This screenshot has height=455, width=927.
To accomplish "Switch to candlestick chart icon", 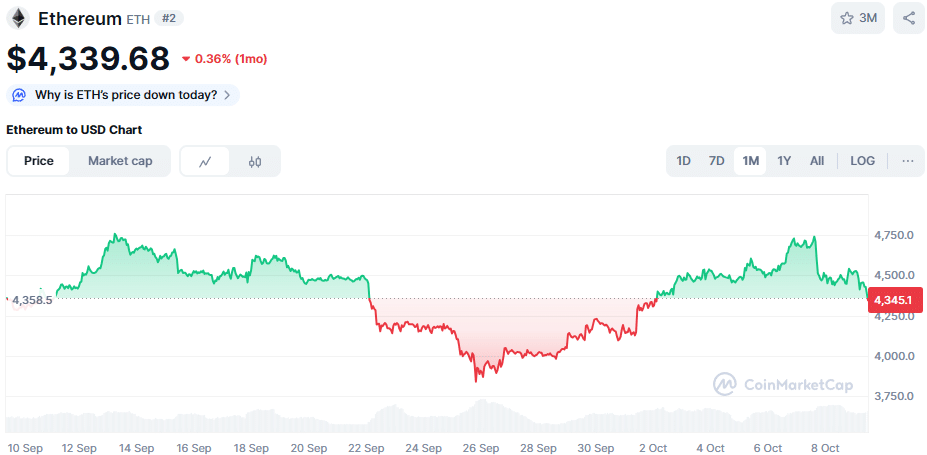I will pos(255,161).
